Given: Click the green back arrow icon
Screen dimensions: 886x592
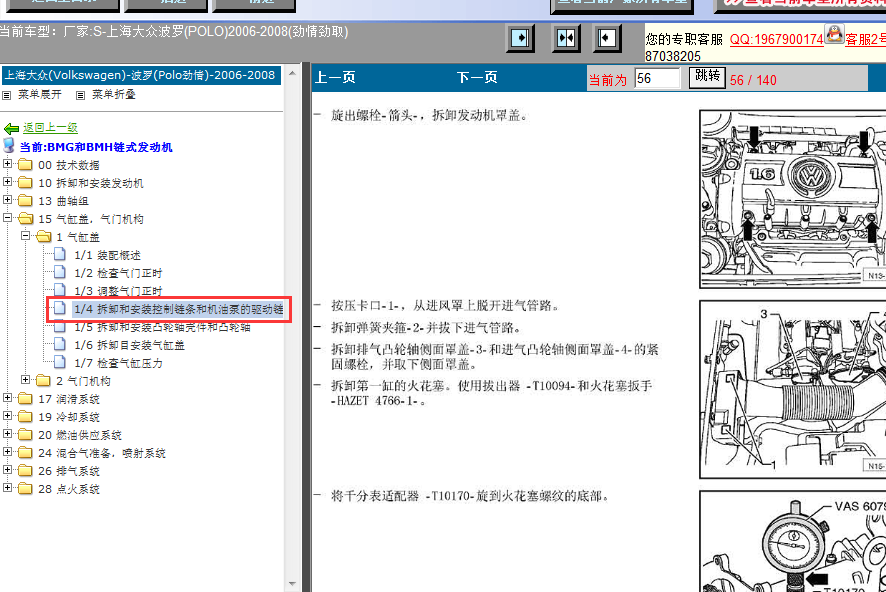Looking at the screenshot, I should (x=11, y=128).
